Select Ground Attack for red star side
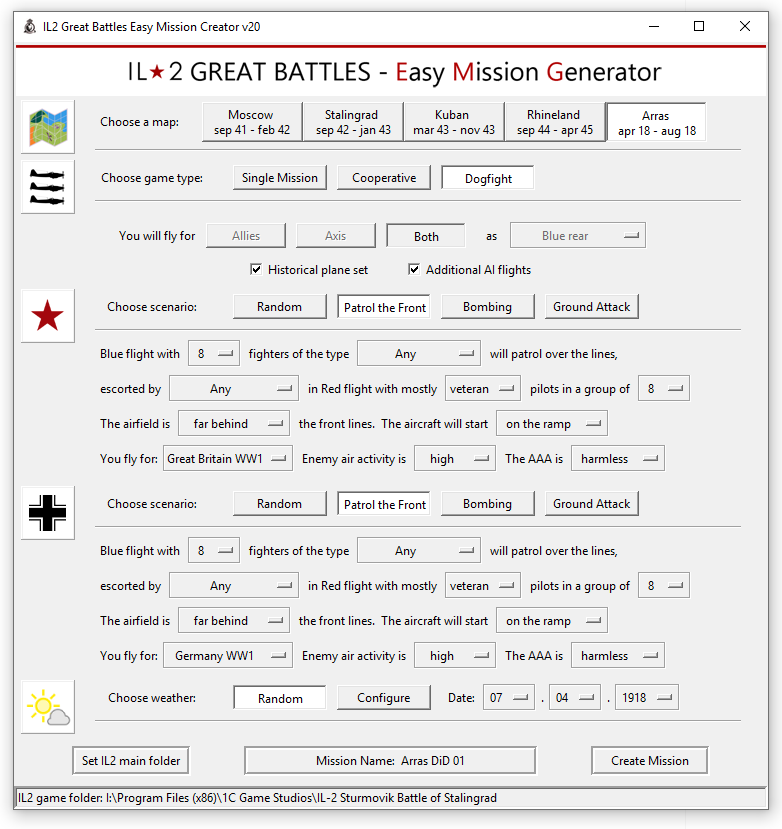Image resolution: width=782 pixels, height=829 pixels. (x=592, y=307)
